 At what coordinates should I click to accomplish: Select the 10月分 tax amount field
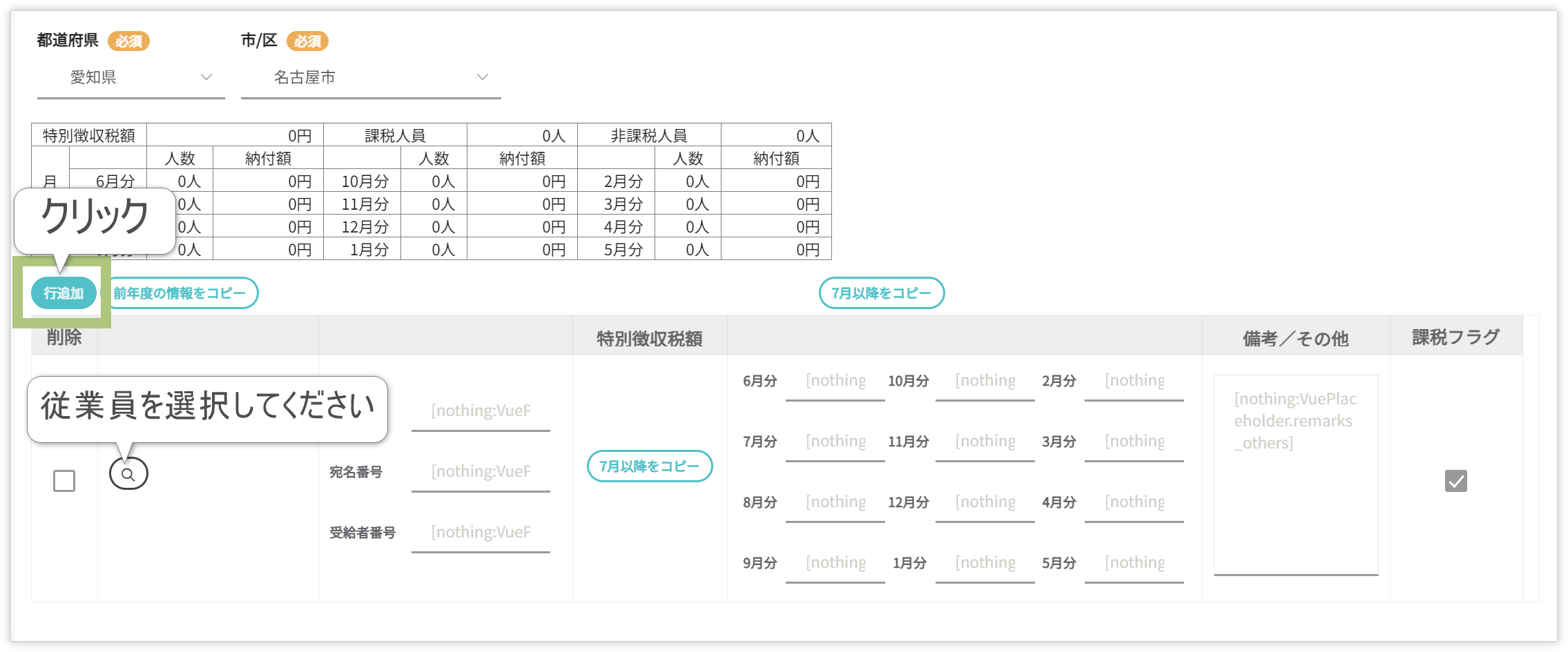(985, 381)
